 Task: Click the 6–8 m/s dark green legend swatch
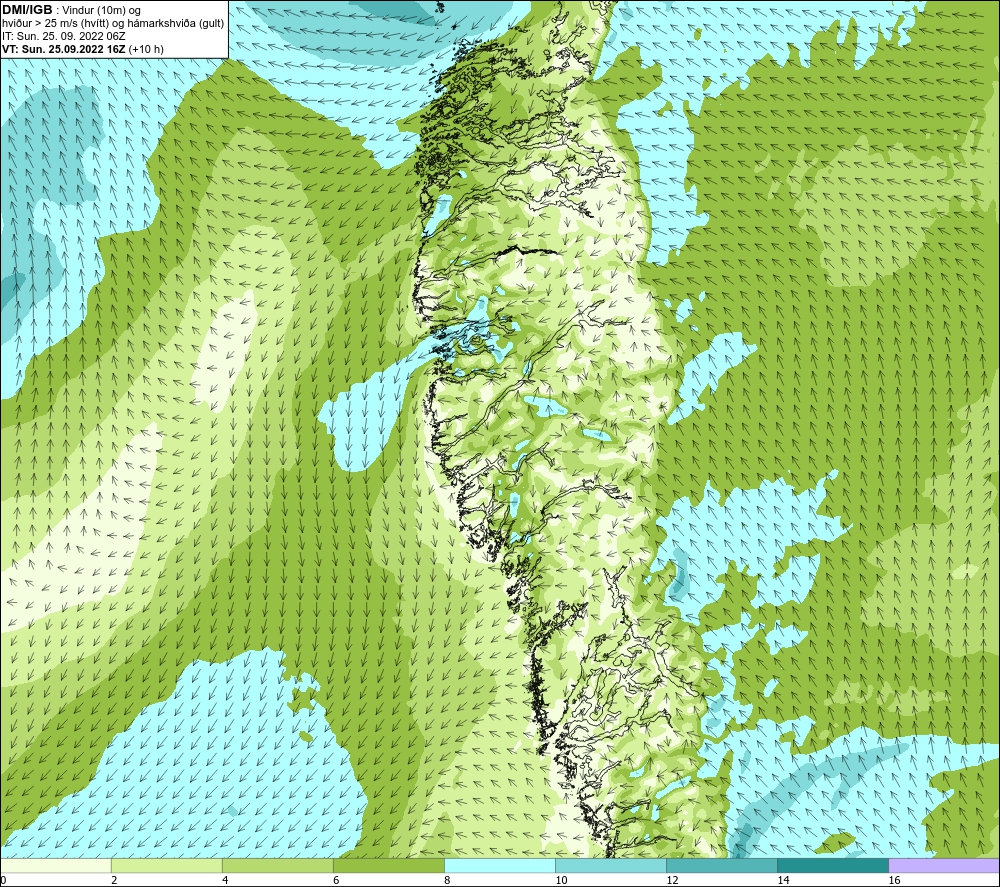point(389,865)
